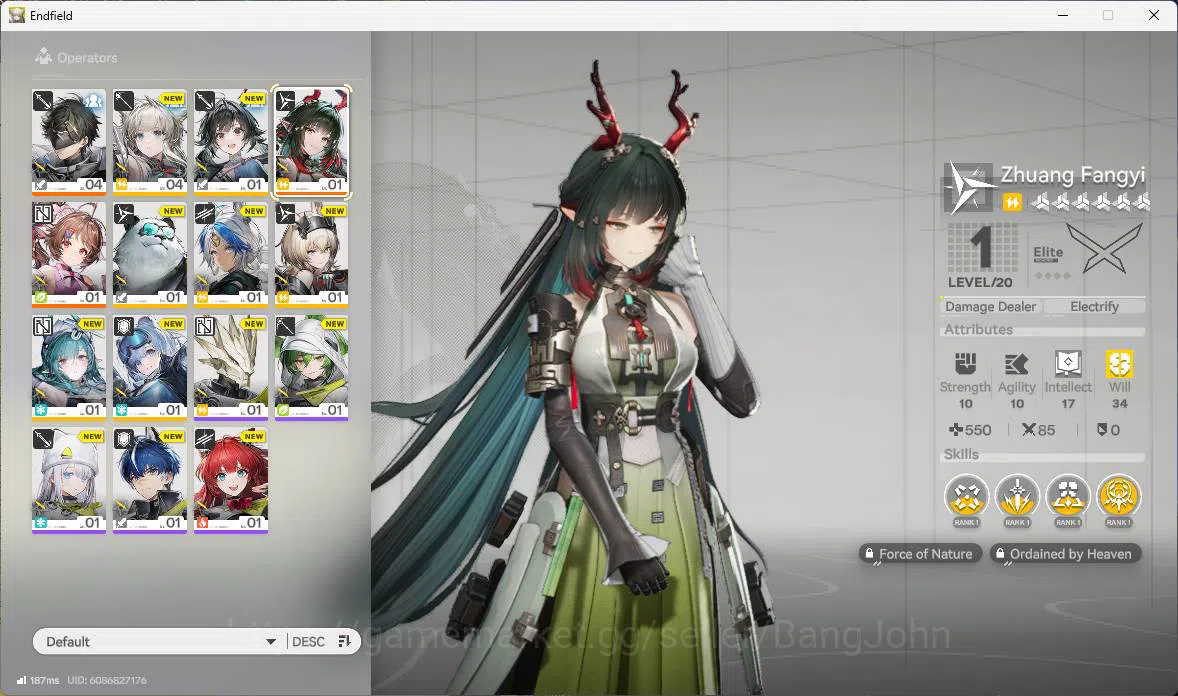
Task: Open the Default sort dropdown
Action: [x=159, y=641]
